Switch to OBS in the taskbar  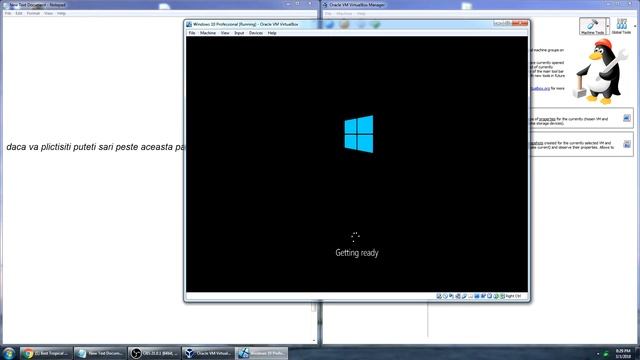(x=154, y=353)
